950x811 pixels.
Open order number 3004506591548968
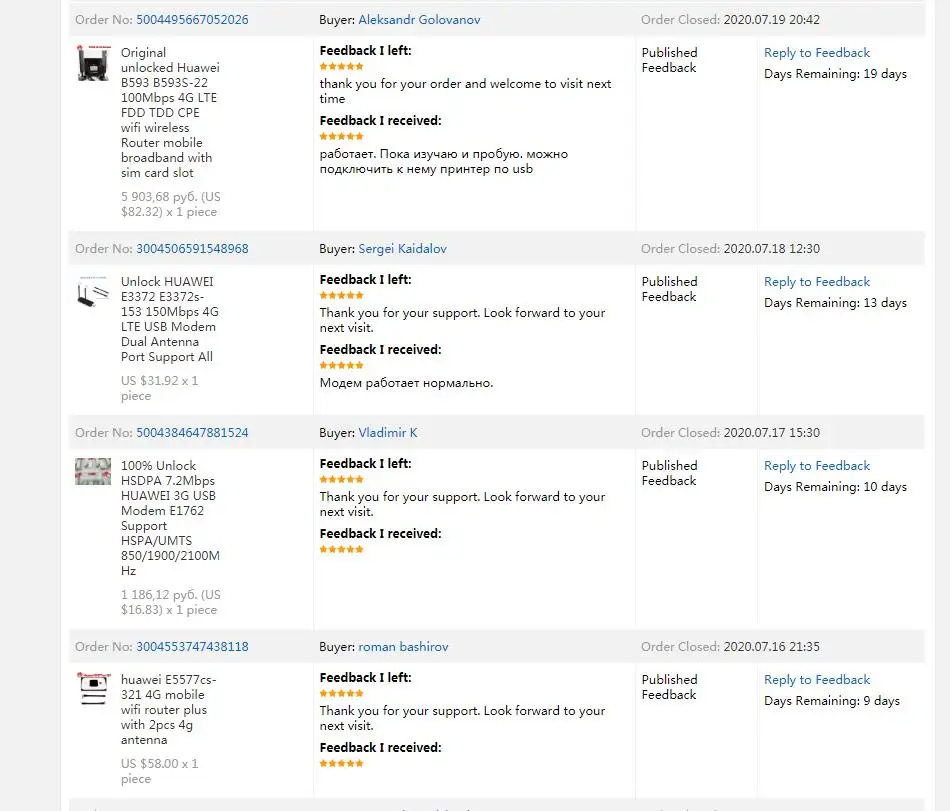pos(192,249)
